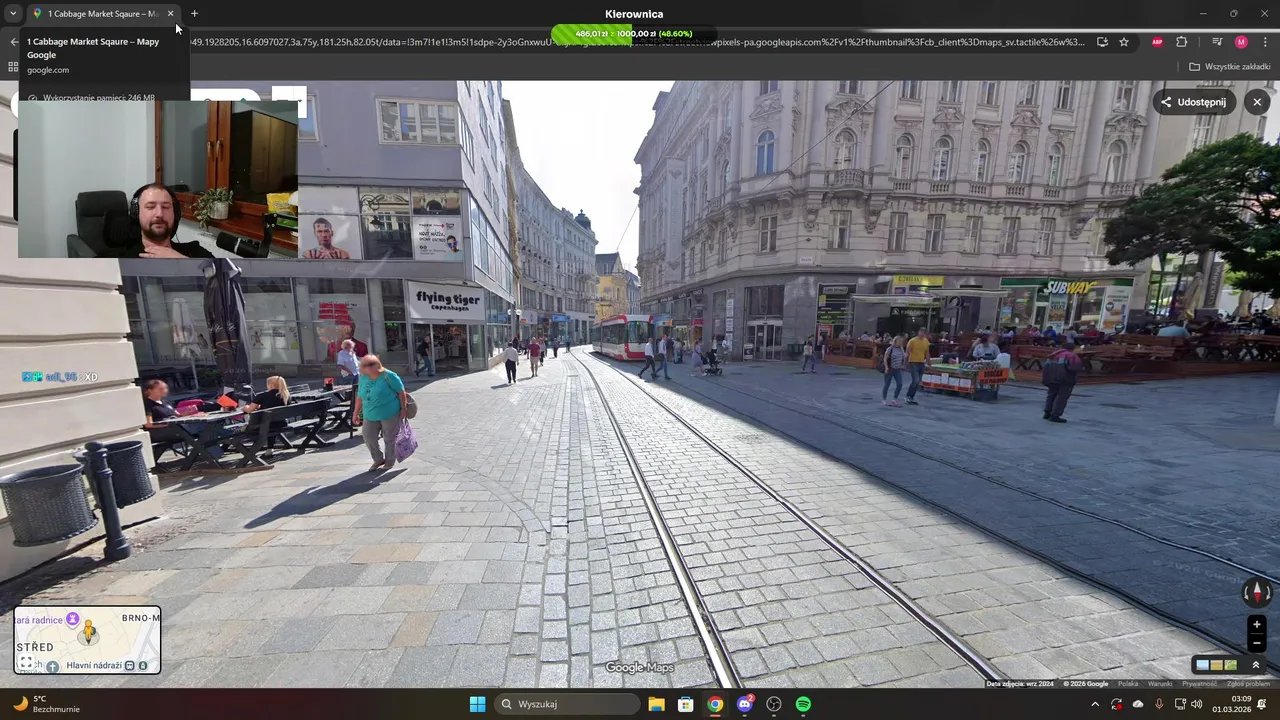Open the Polska footer link
The width and height of the screenshot is (1280, 720).
click(1128, 684)
